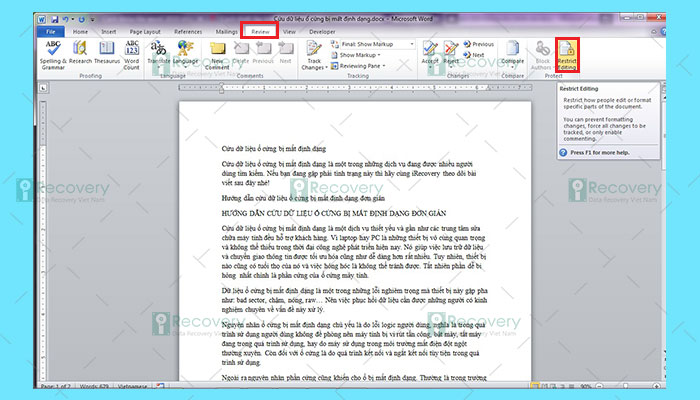The height and width of the screenshot is (400, 700).
Task: Turn on Track Changes
Action: point(314,55)
